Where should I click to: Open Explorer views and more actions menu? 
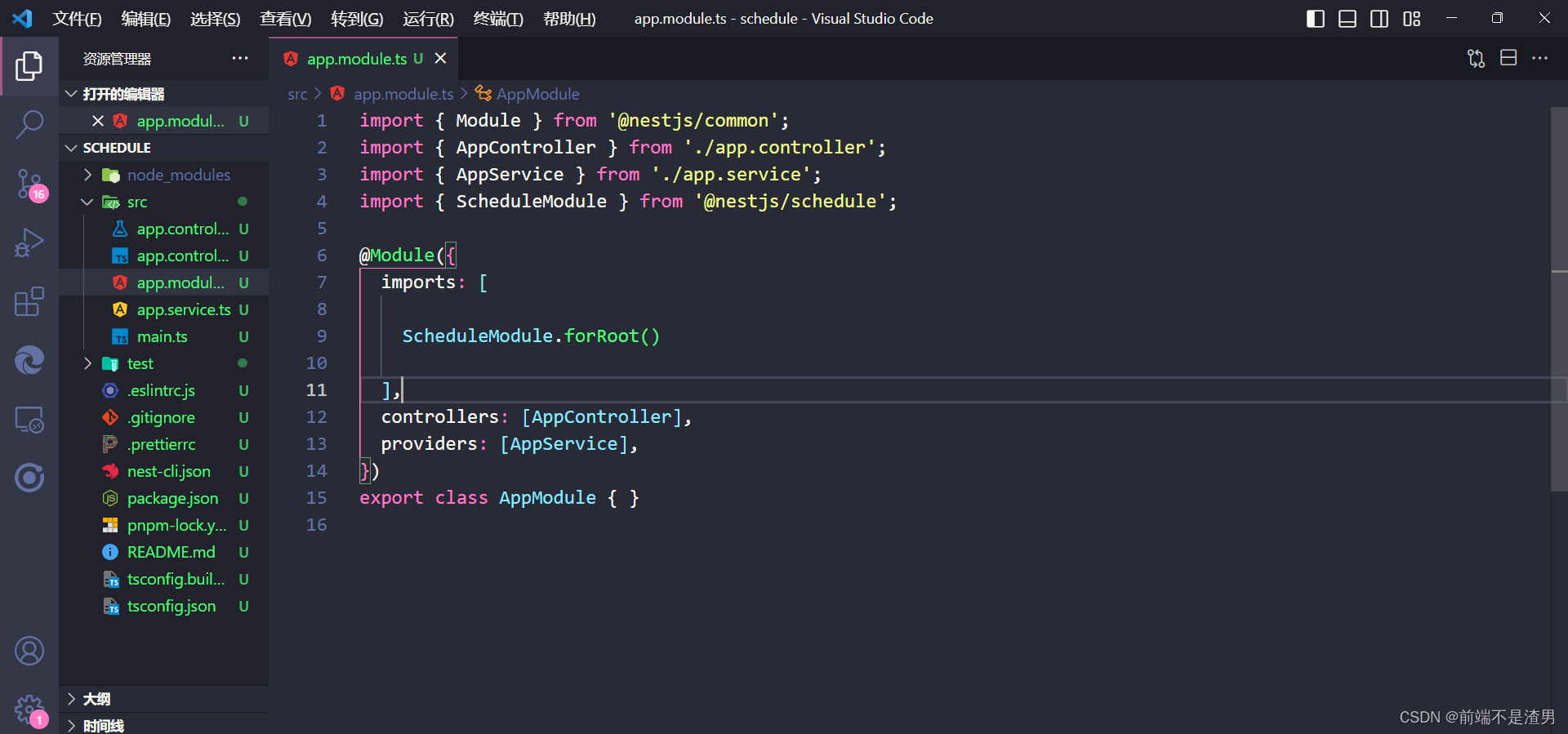[239, 58]
